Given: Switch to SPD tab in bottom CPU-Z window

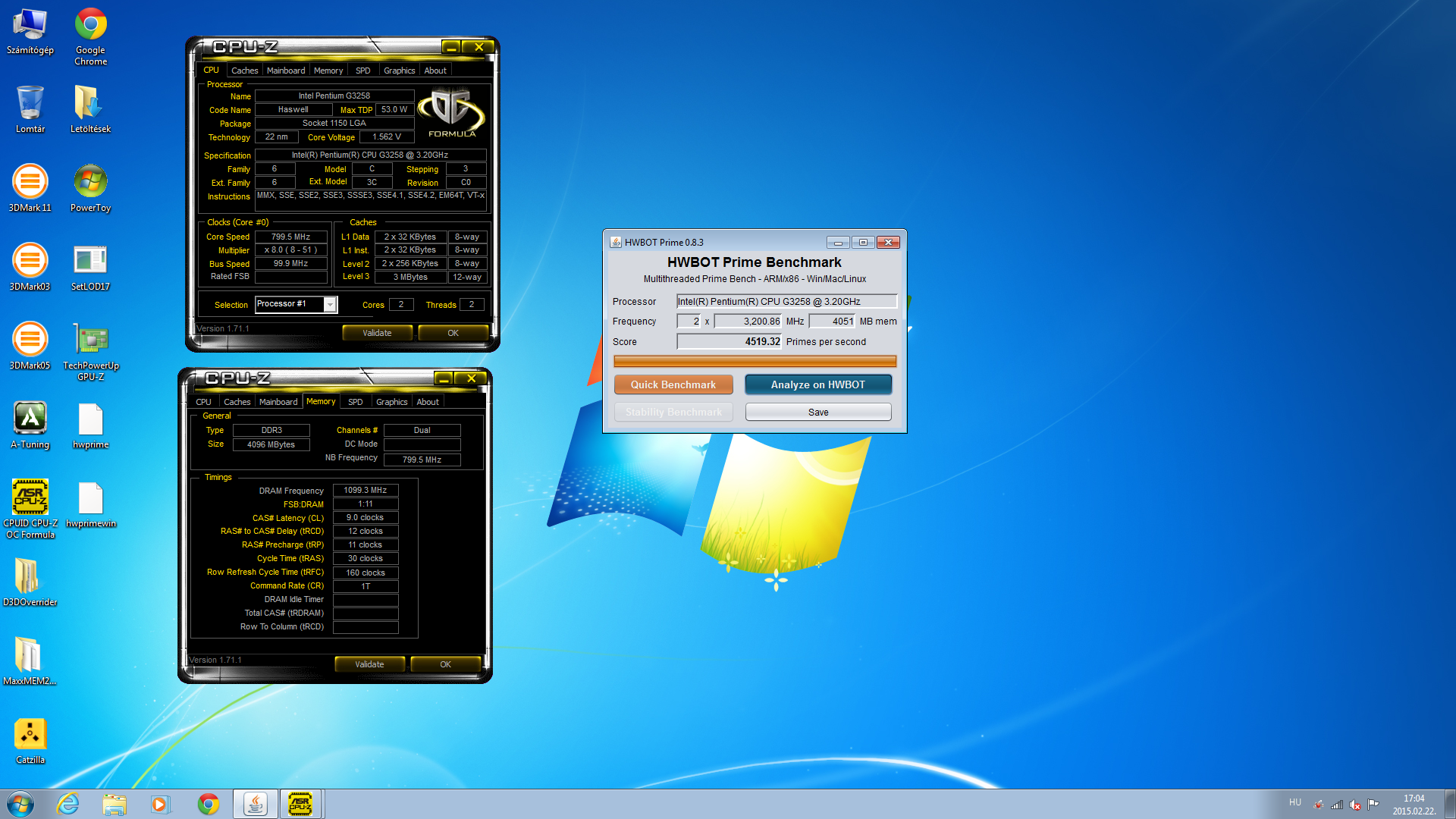Looking at the screenshot, I should pos(356,402).
